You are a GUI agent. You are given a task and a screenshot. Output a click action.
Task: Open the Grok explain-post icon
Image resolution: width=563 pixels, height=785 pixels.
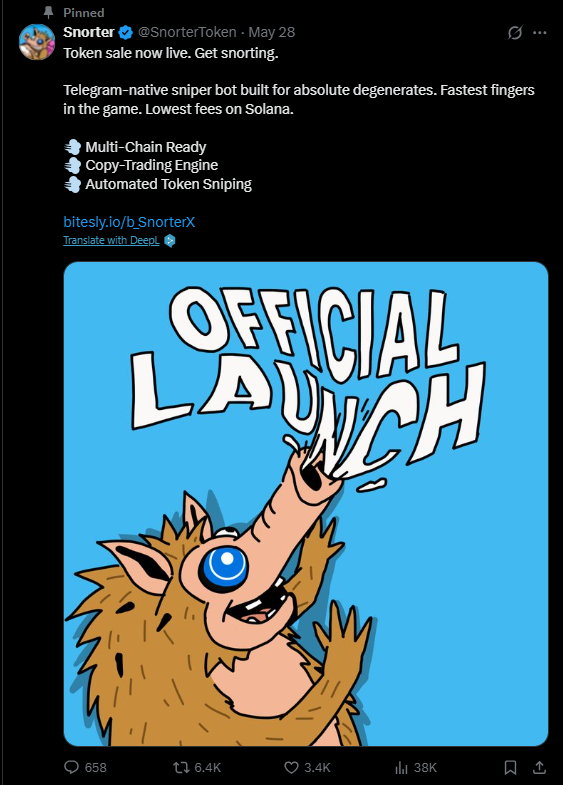(x=515, y=33)
